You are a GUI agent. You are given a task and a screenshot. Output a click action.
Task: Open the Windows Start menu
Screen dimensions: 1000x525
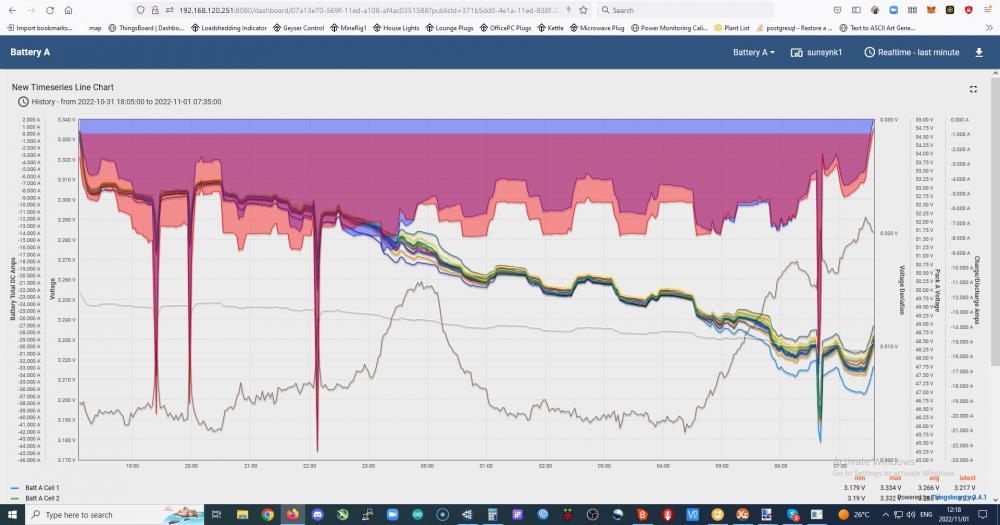pos(12,515)
